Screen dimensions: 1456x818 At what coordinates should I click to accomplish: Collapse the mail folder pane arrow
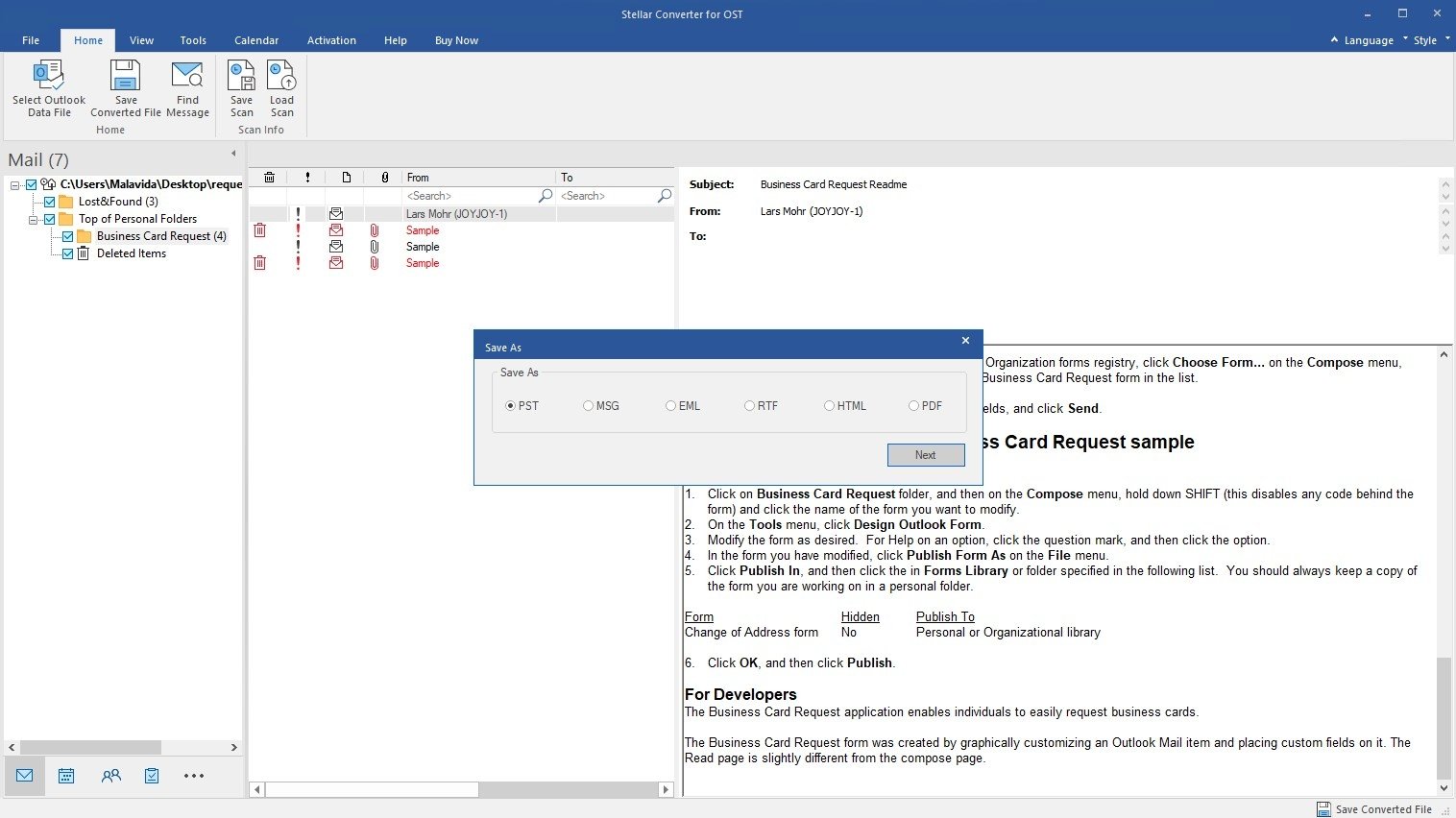pos(233,154)
